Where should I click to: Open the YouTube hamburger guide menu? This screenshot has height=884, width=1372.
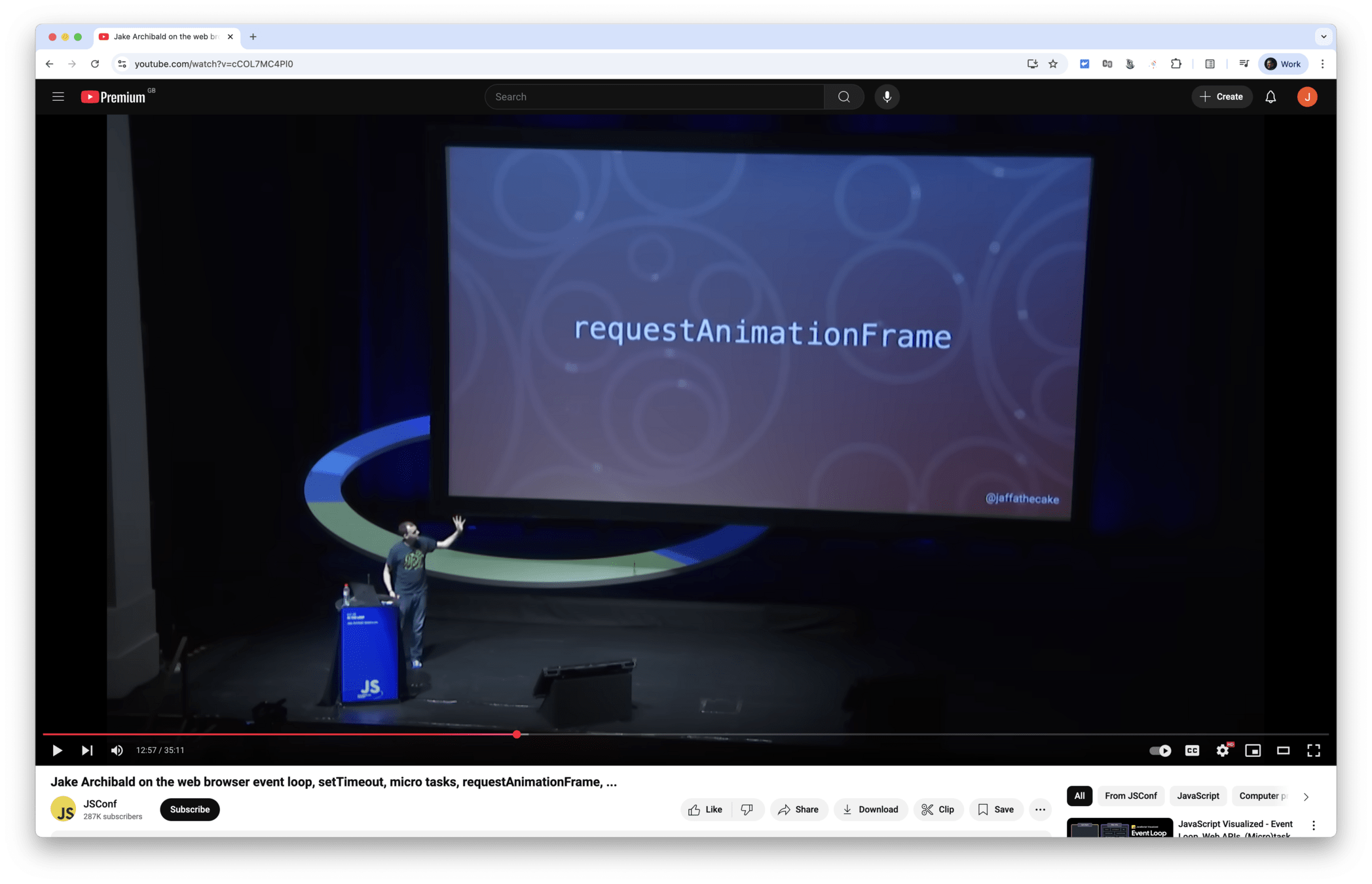[58, 97]
